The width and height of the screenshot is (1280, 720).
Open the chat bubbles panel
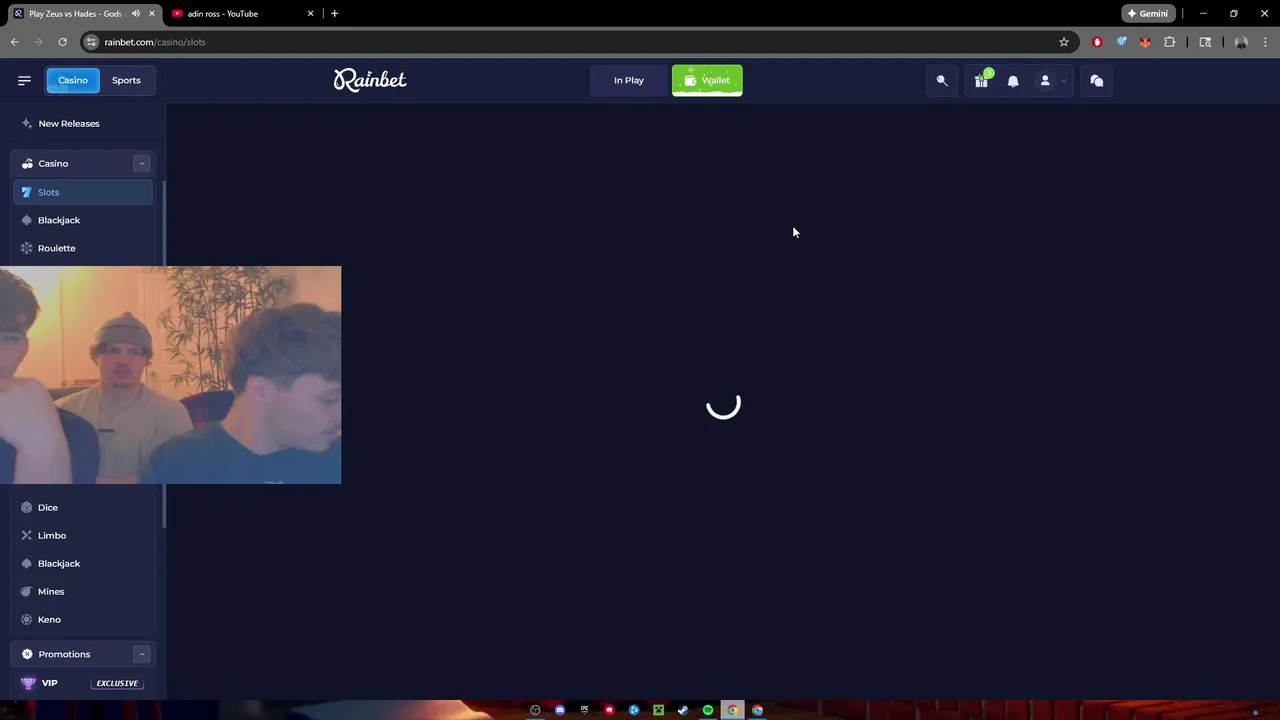point(1097,81)
